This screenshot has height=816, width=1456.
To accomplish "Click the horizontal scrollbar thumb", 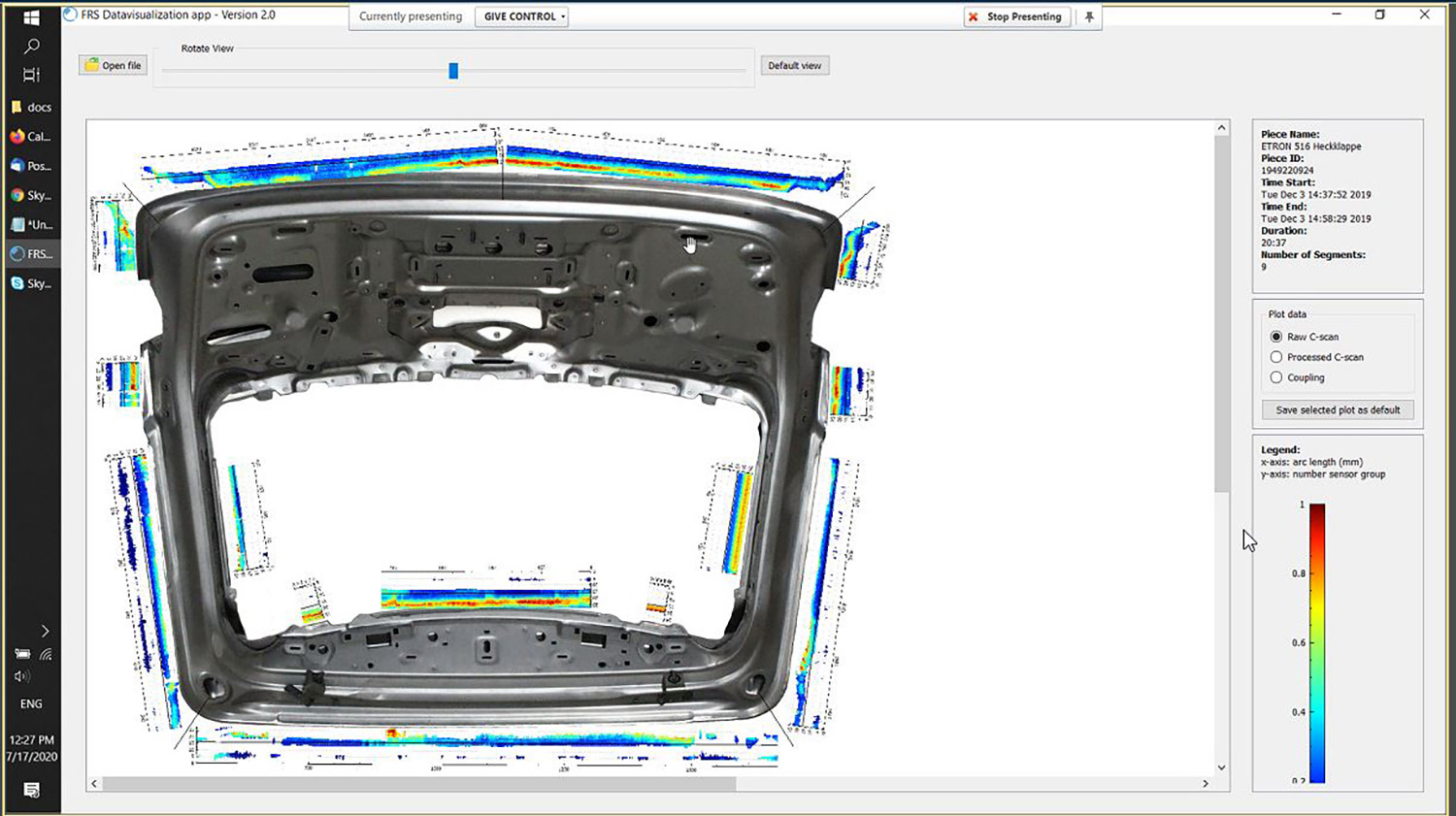I will [418, 783].
